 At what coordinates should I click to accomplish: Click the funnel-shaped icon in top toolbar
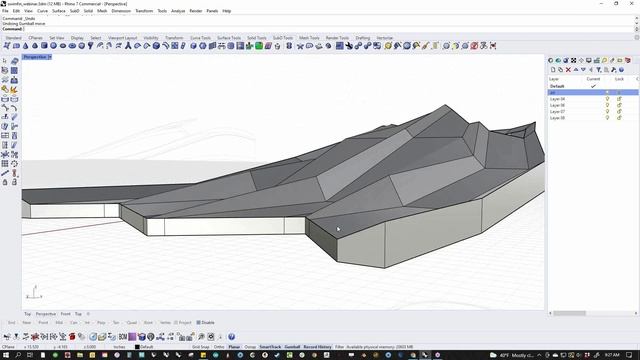coord(91,46)
